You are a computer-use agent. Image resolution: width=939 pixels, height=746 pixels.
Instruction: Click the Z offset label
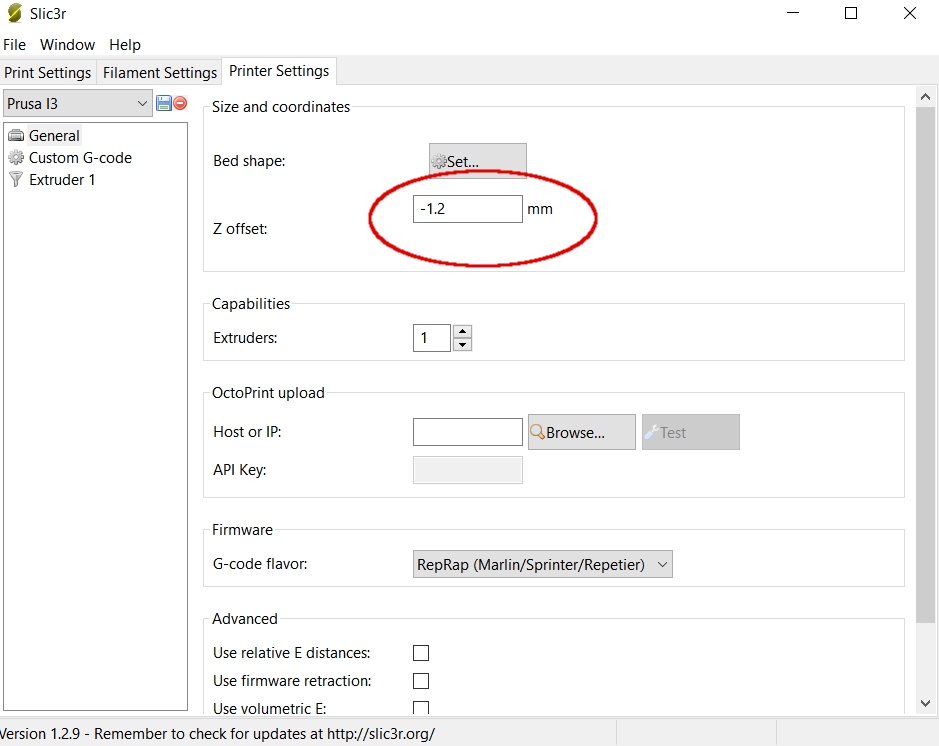[240, 229]
